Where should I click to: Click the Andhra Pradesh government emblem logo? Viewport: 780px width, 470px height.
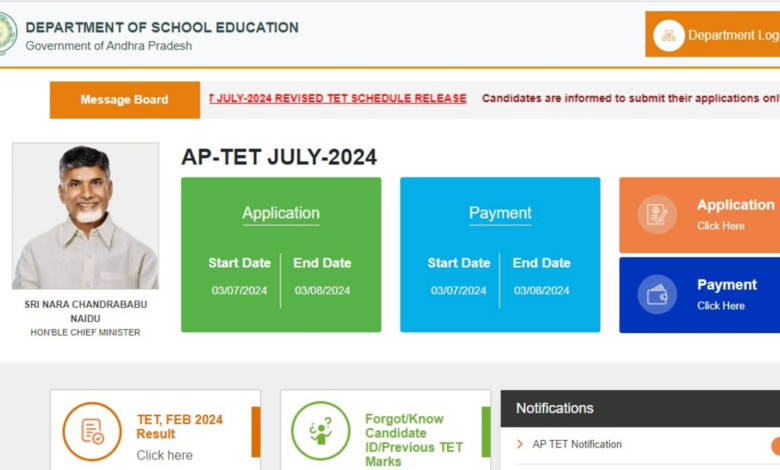click(x=7, y=34)
